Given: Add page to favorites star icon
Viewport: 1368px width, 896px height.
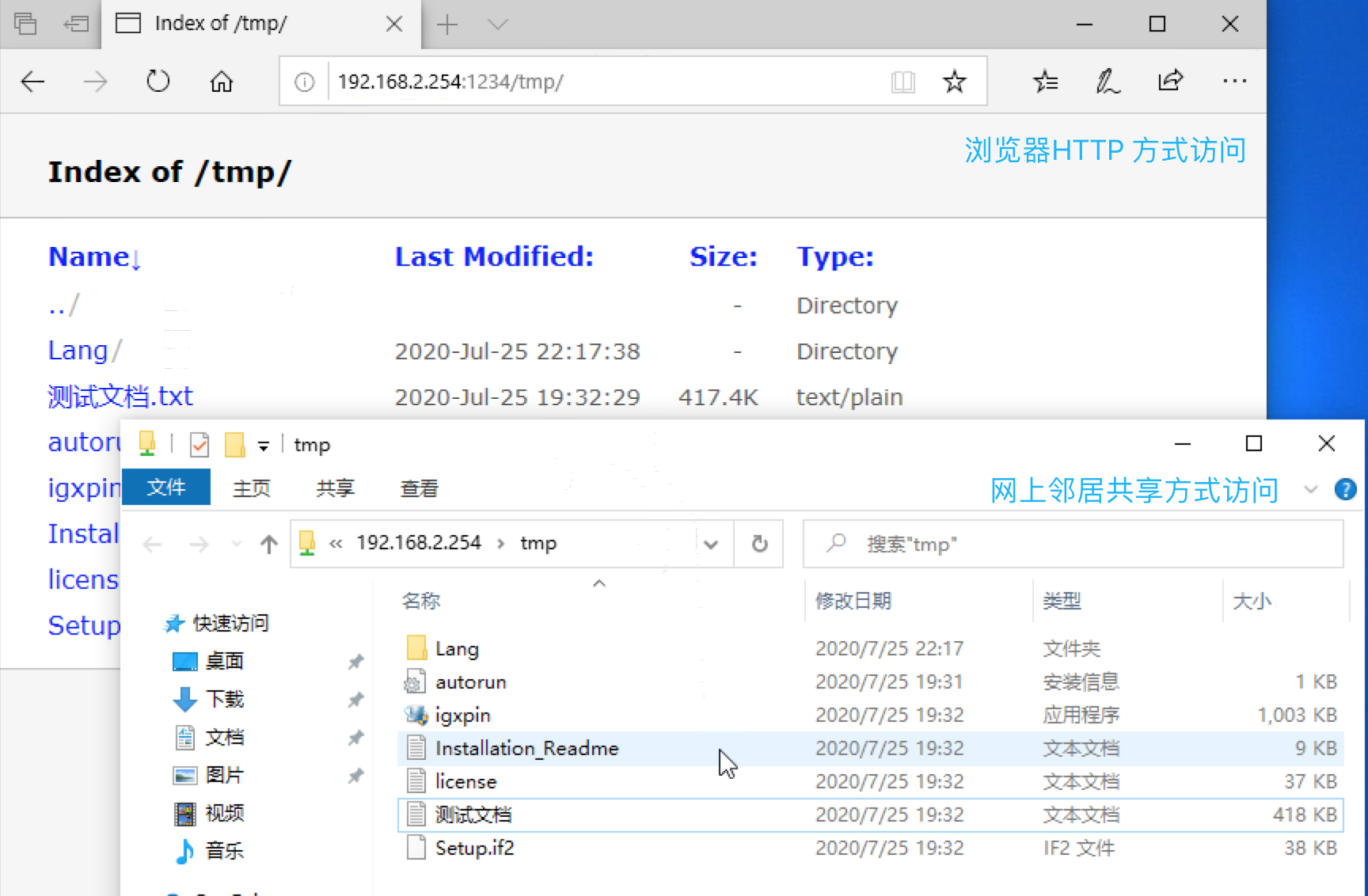Looking at the screenshot, I should (954, 82).
